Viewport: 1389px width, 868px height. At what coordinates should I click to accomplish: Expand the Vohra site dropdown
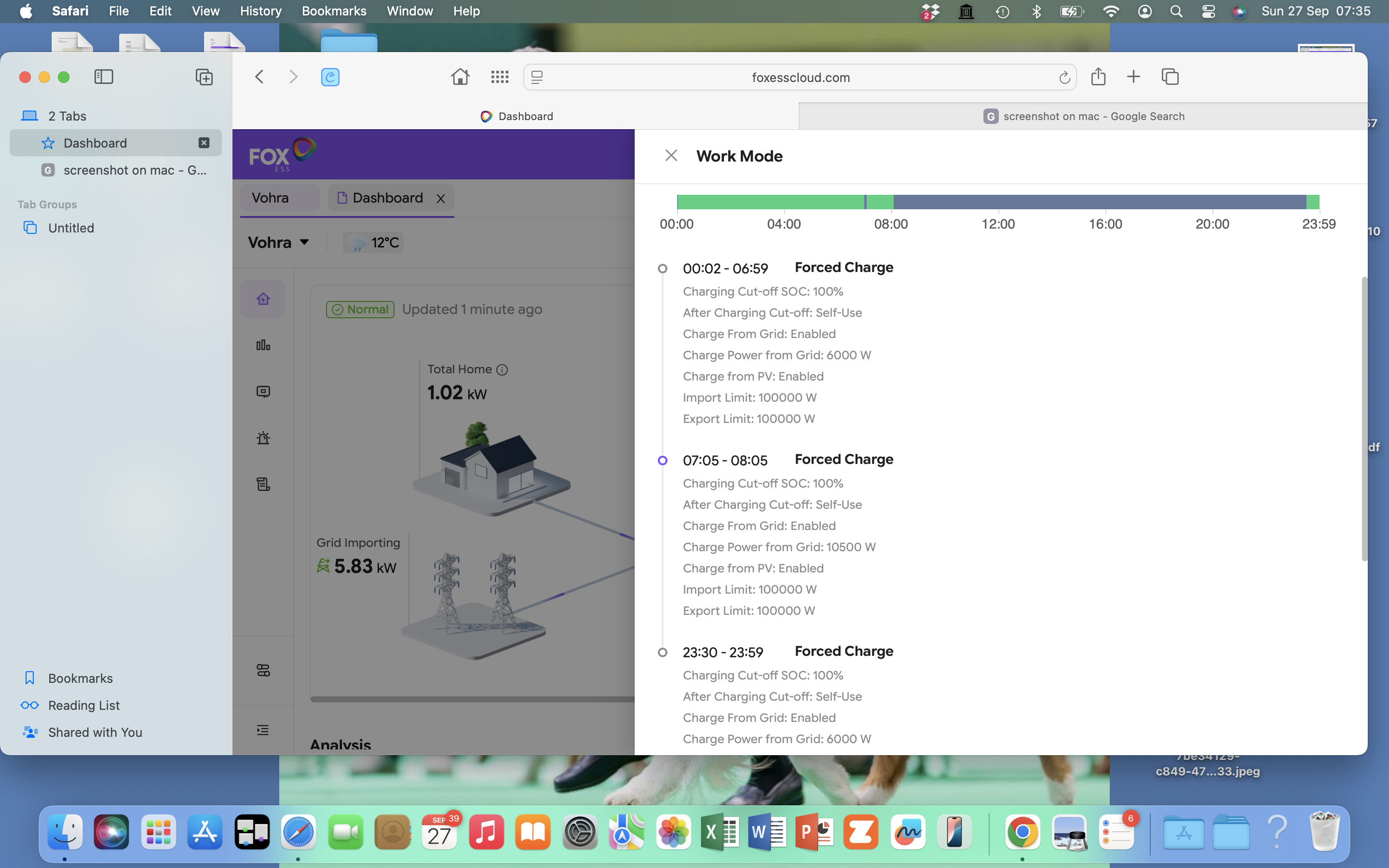[279, 242]
